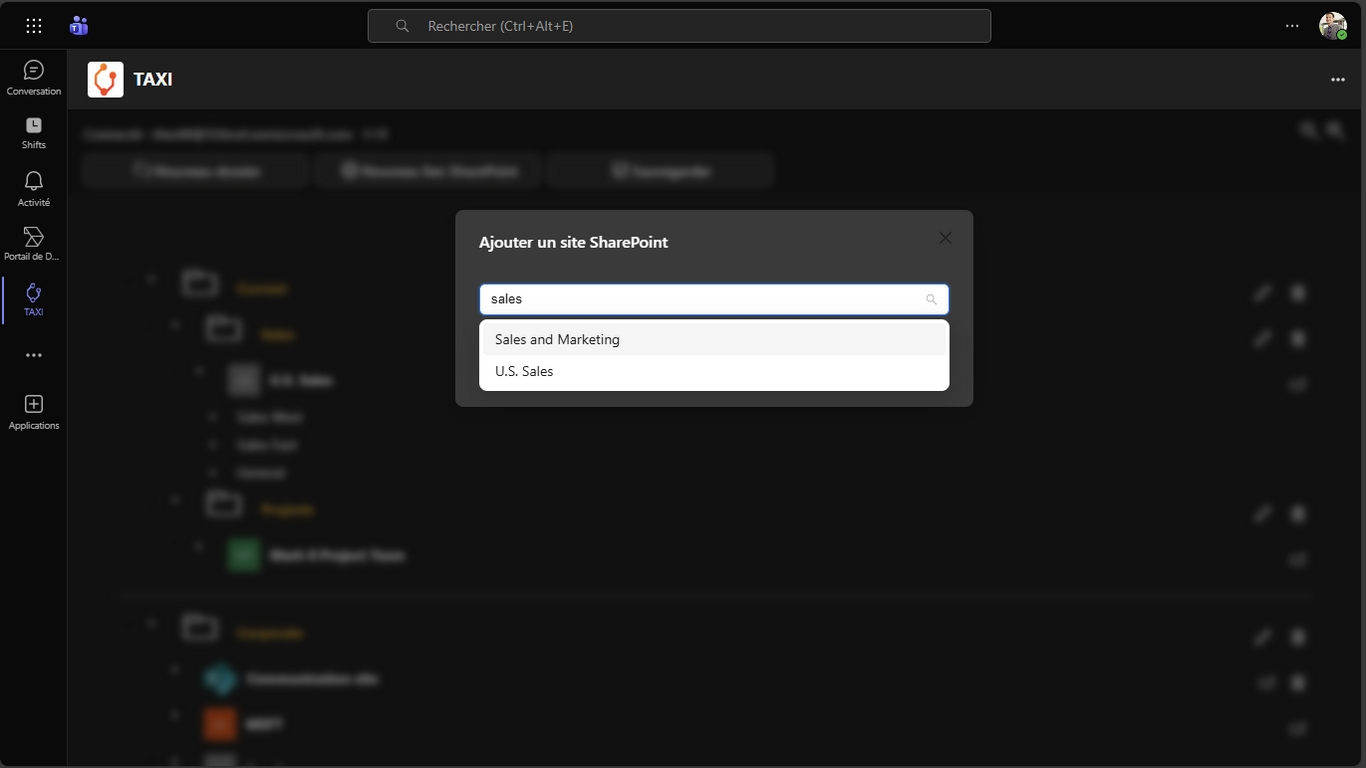Close the Ajouter un site SharePoint dialog
The height and width of the screenshot is (768, 1366).
[945, 238]
